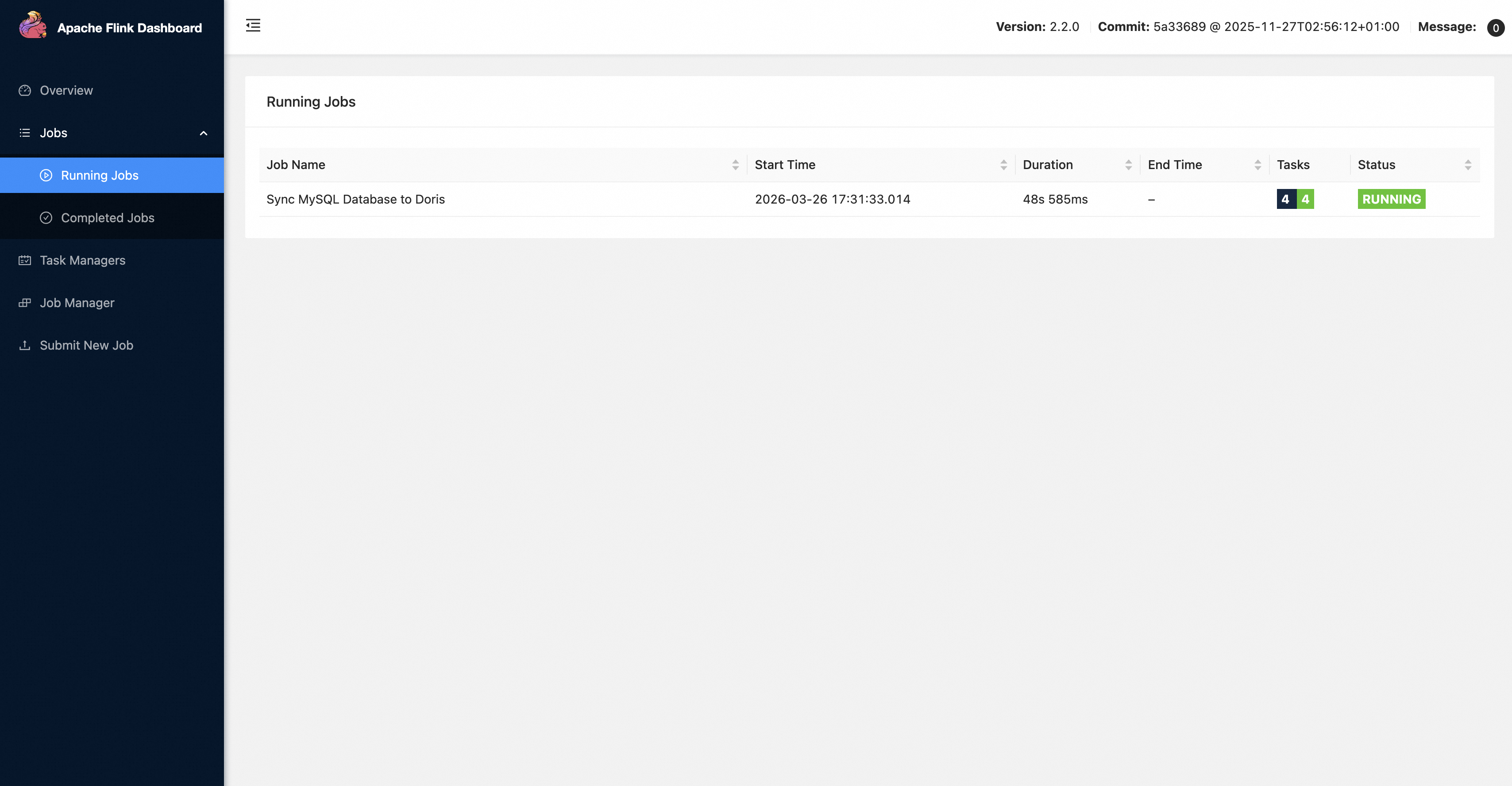The image size is (1512, 786).
Task: Click the Flink squirrel logo
Action: 33,25
